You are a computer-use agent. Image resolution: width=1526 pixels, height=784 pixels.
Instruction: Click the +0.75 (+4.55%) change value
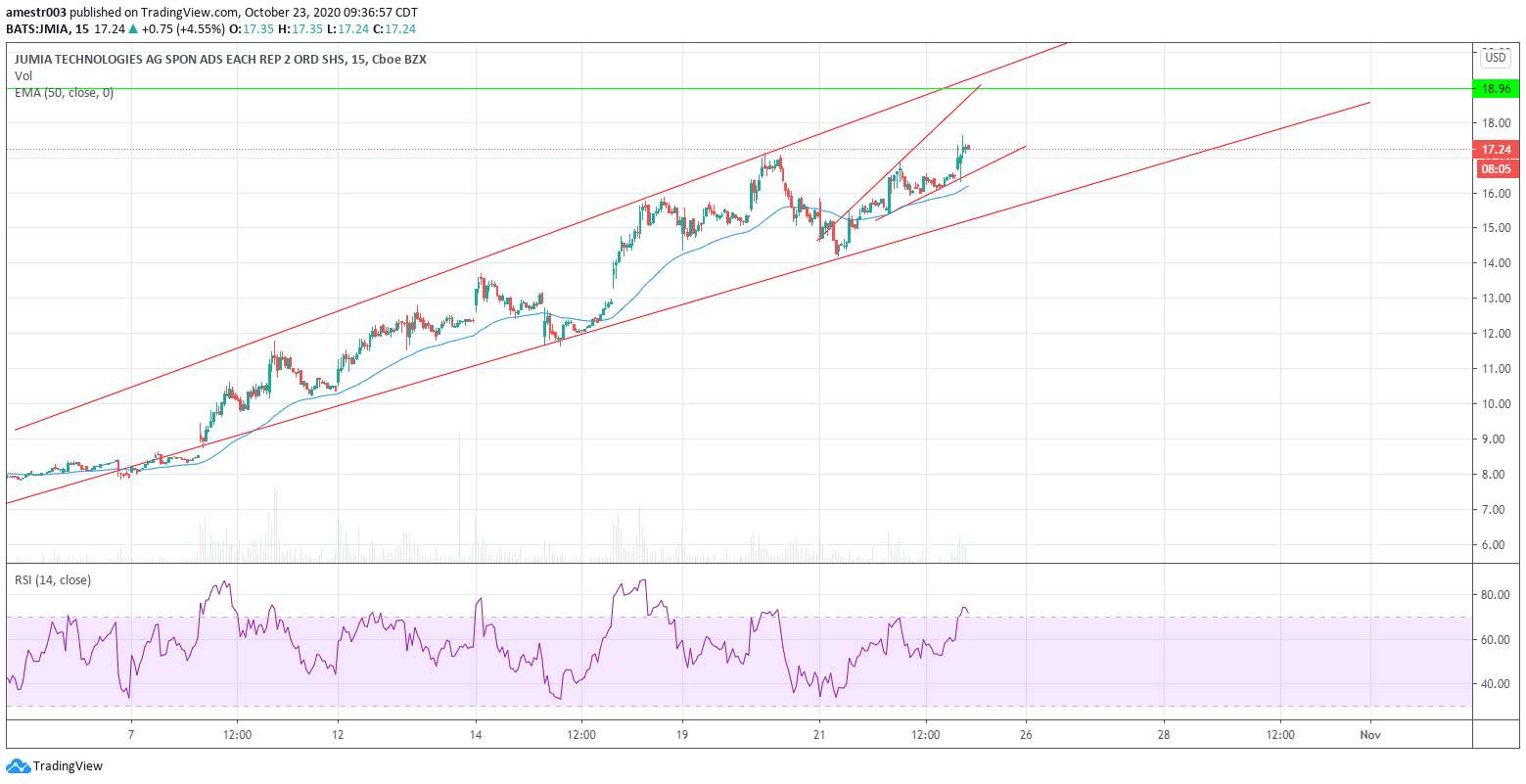(x=184, y=29)
